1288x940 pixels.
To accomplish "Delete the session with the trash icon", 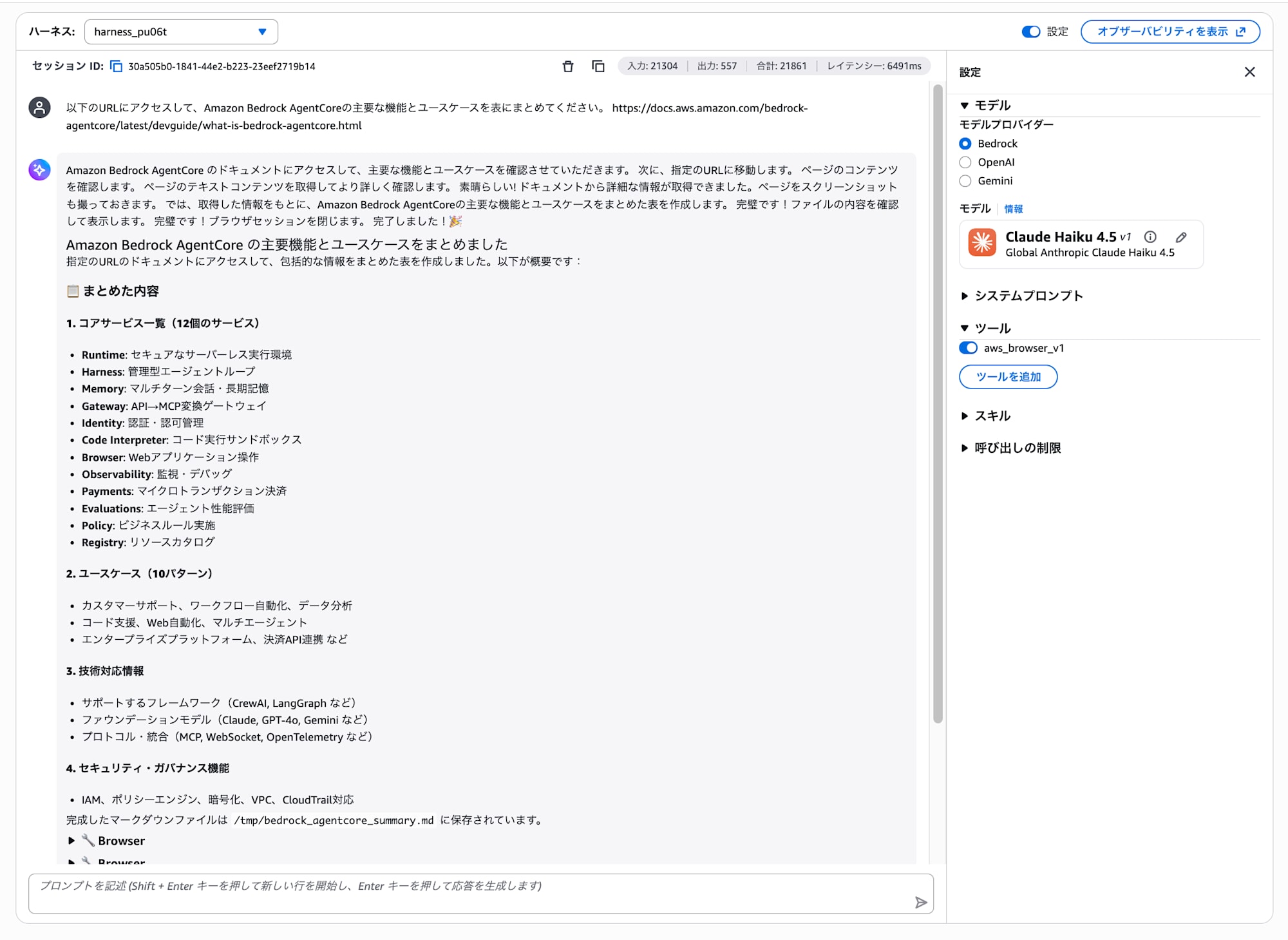I will (568, 66).
